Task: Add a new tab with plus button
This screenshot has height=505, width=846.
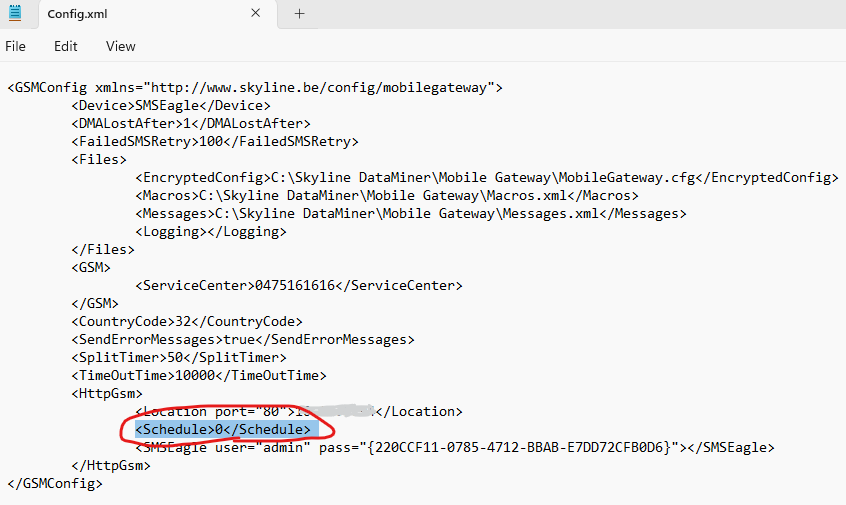Action: coord(299,14)
